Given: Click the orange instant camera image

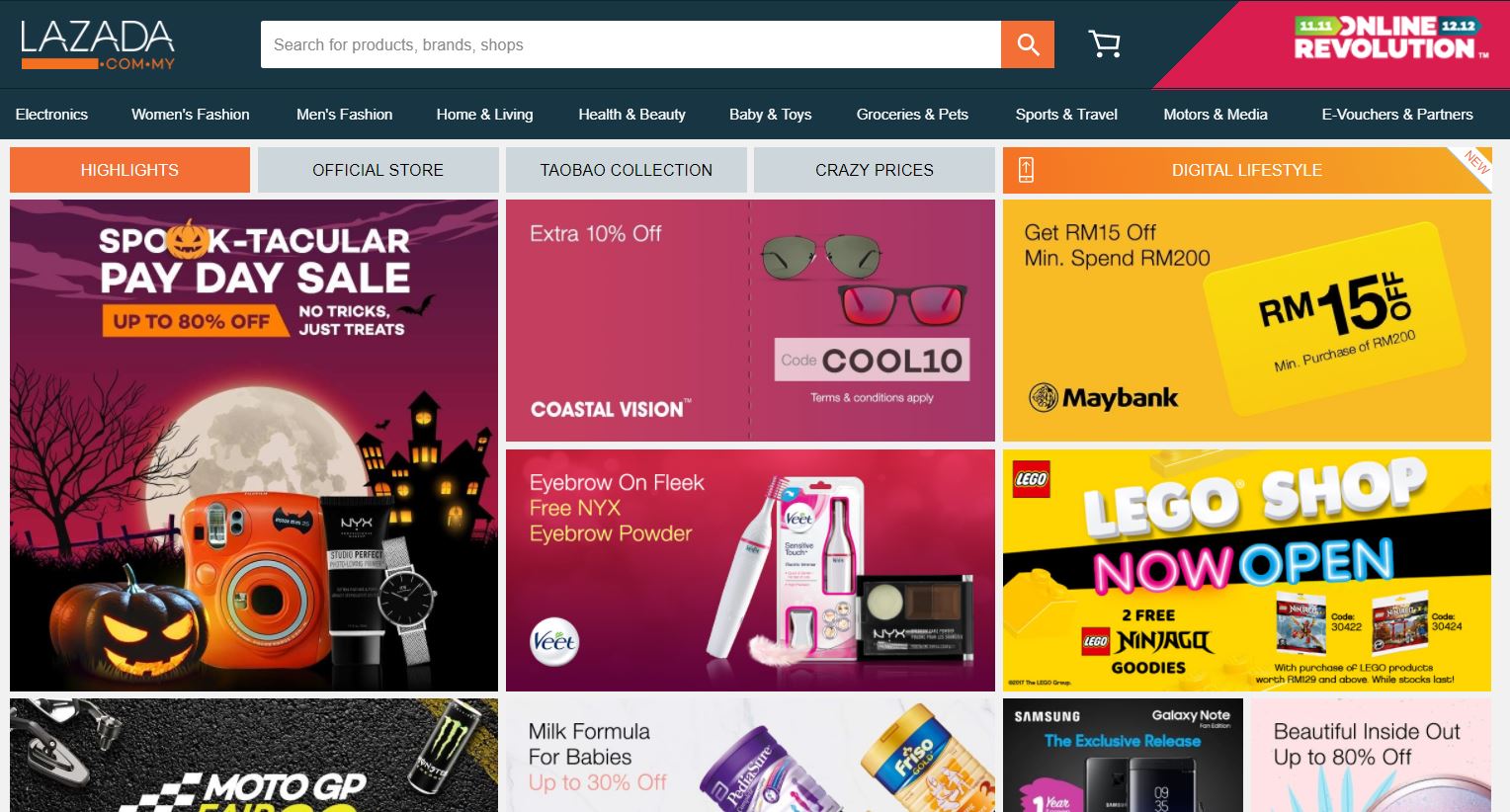Looking at the screenshot, I should [256, 580].
